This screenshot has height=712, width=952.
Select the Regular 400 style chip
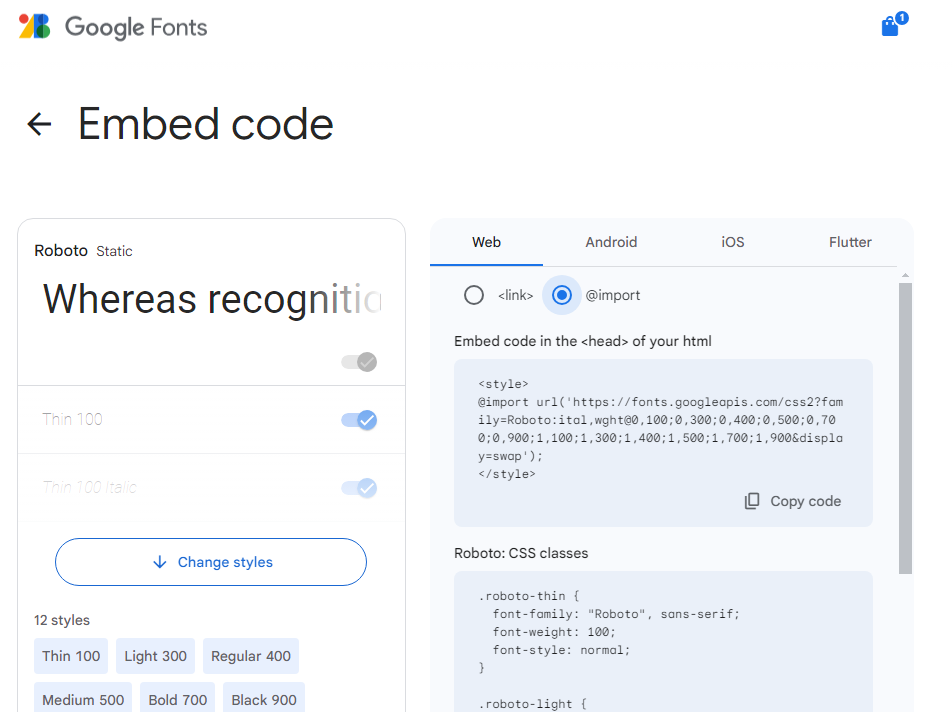click(251, 656)
